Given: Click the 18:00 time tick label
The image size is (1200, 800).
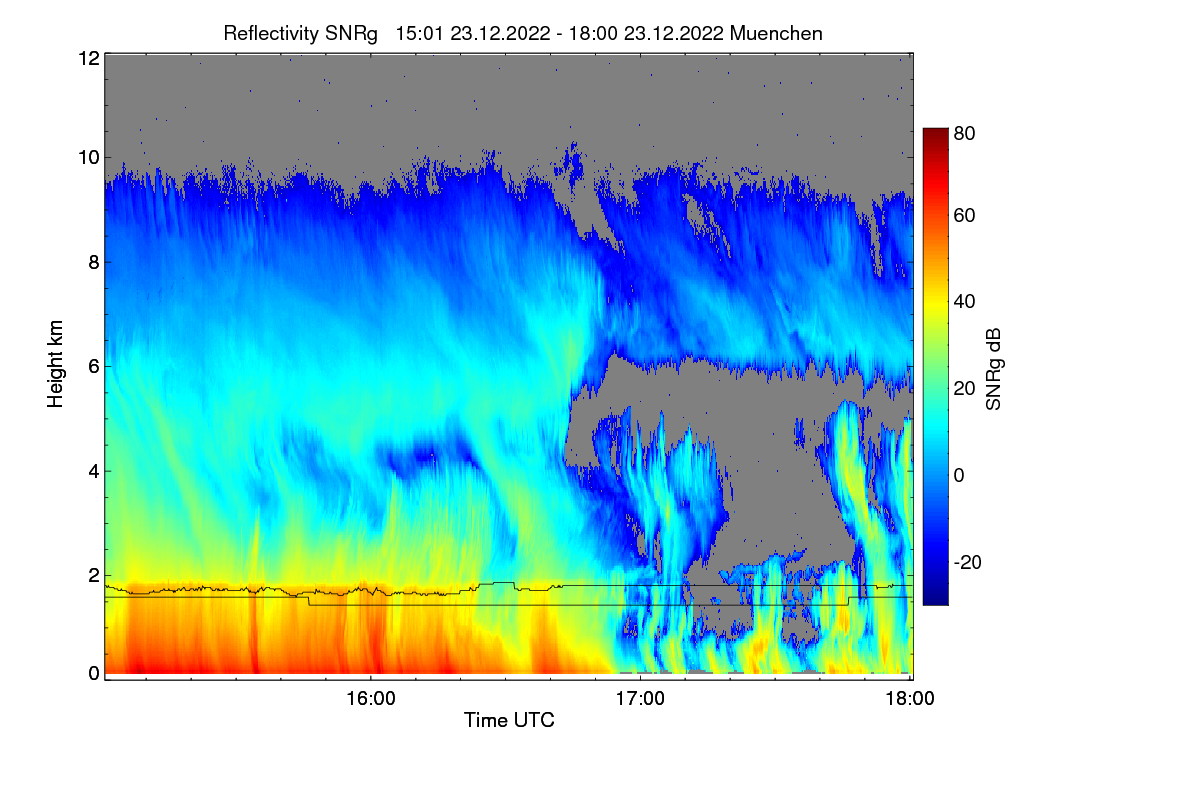Looking at the screenshot, I should pyautogui.click(x=908, y=698).
